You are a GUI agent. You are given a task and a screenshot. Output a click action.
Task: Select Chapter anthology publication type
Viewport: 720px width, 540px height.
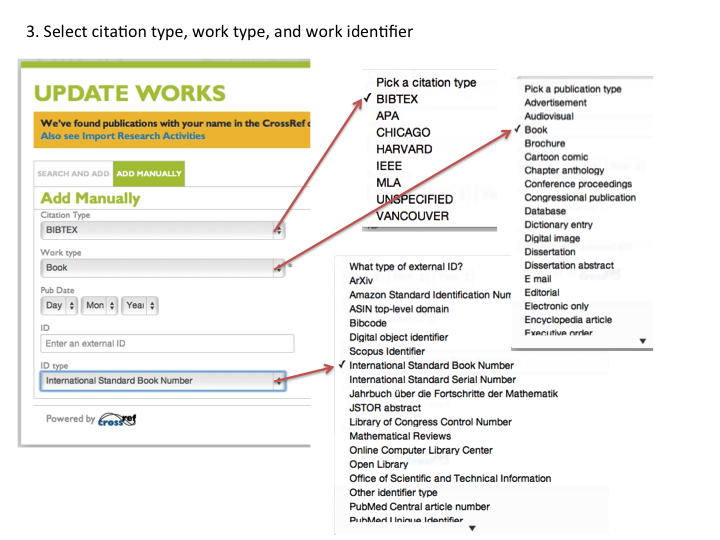pos(564,170)
